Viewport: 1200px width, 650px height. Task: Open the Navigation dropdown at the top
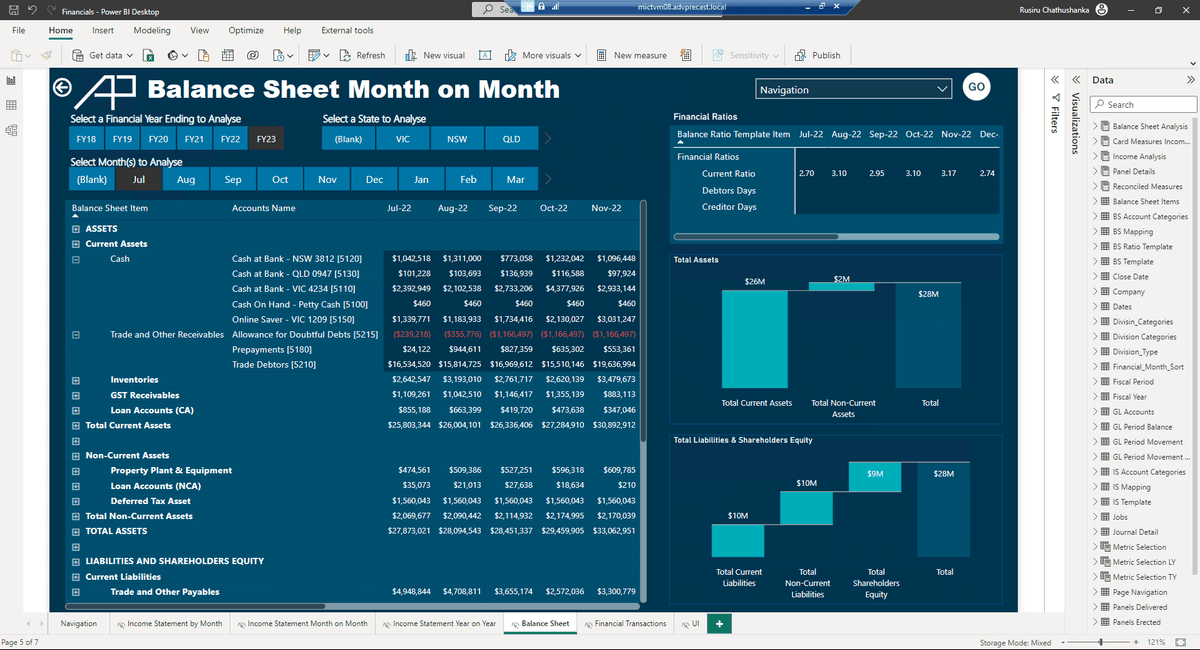(853, 87)
